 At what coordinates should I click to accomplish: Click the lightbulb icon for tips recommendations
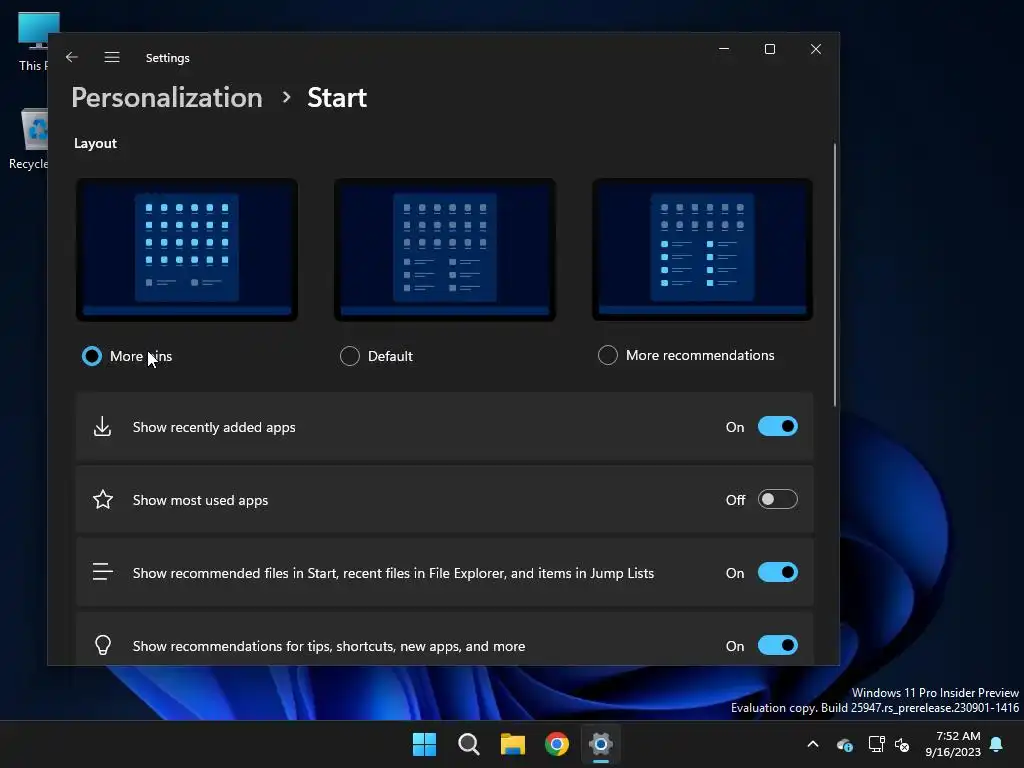(103, 645)
